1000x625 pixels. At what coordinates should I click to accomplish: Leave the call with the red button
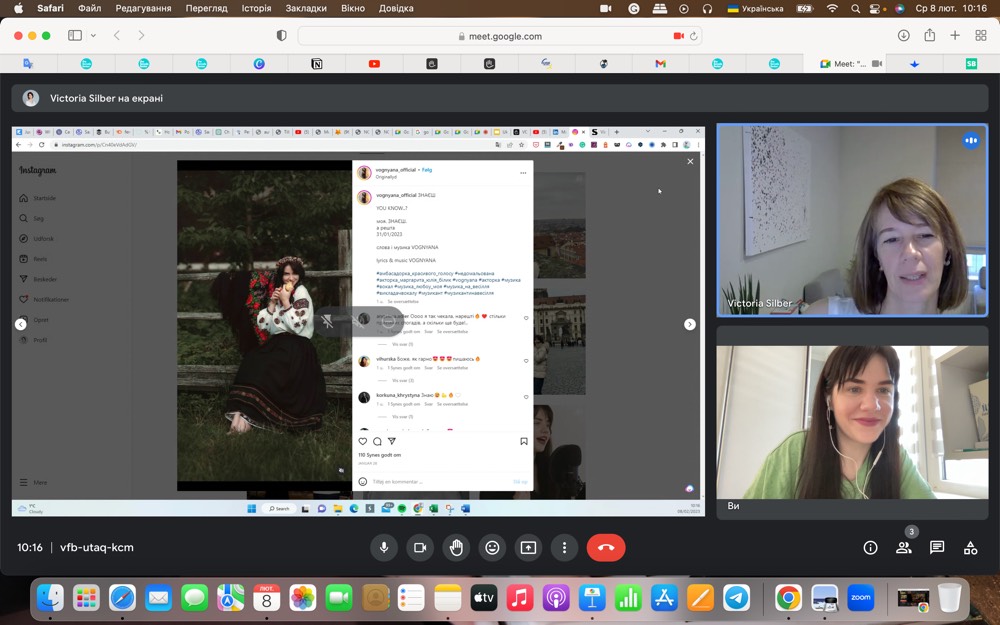(606, 547)
